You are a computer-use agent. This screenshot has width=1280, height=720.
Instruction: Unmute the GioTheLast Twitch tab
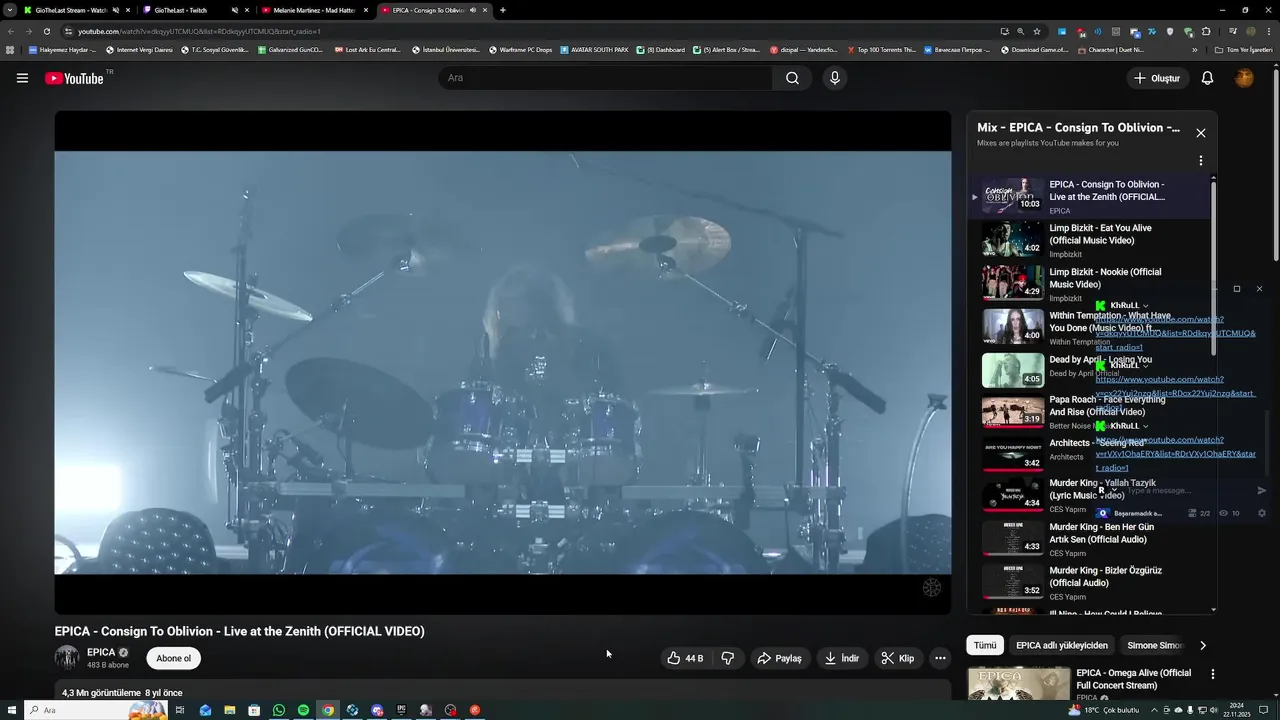click(x=235, y=10)
